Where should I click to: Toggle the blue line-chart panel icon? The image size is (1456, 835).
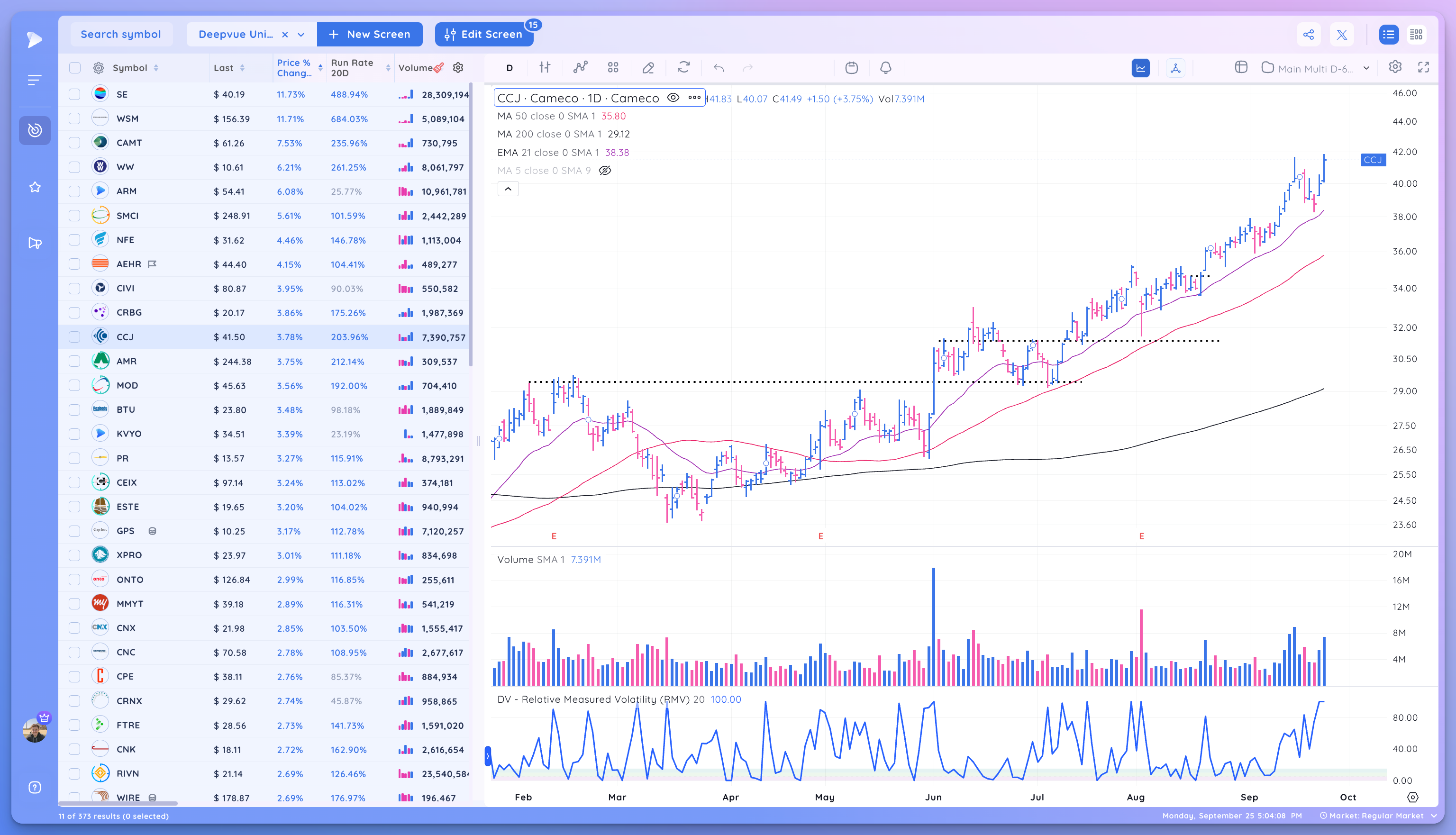[x=1141, y=68]
